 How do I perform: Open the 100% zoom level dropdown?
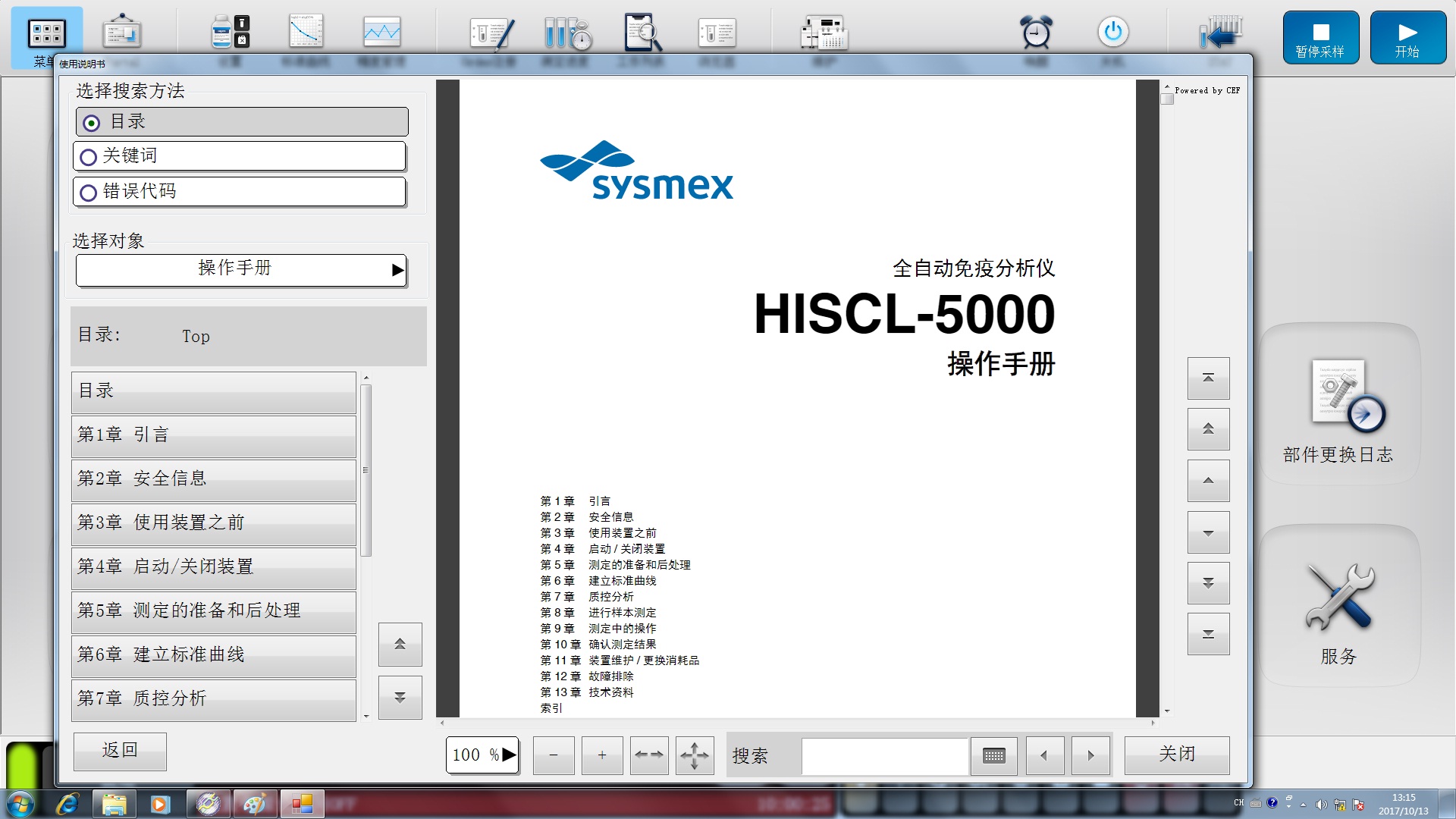[x=482, y=755]
